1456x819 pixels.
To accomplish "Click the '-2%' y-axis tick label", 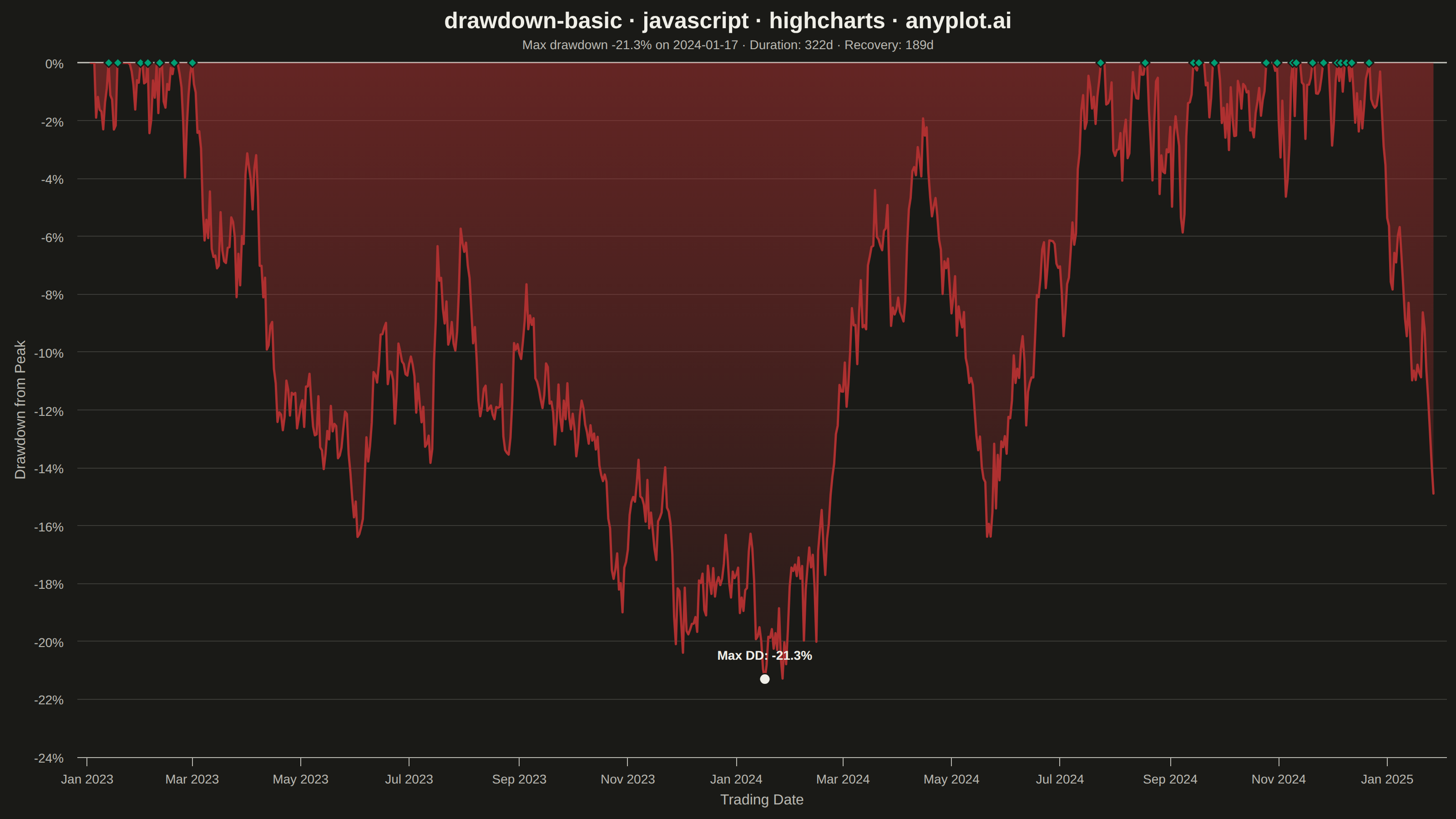I will click(52, 122).
